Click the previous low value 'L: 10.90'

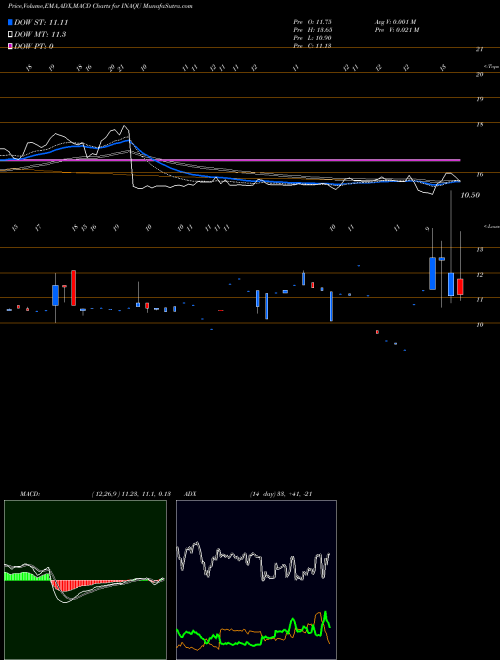coord(321,38)
